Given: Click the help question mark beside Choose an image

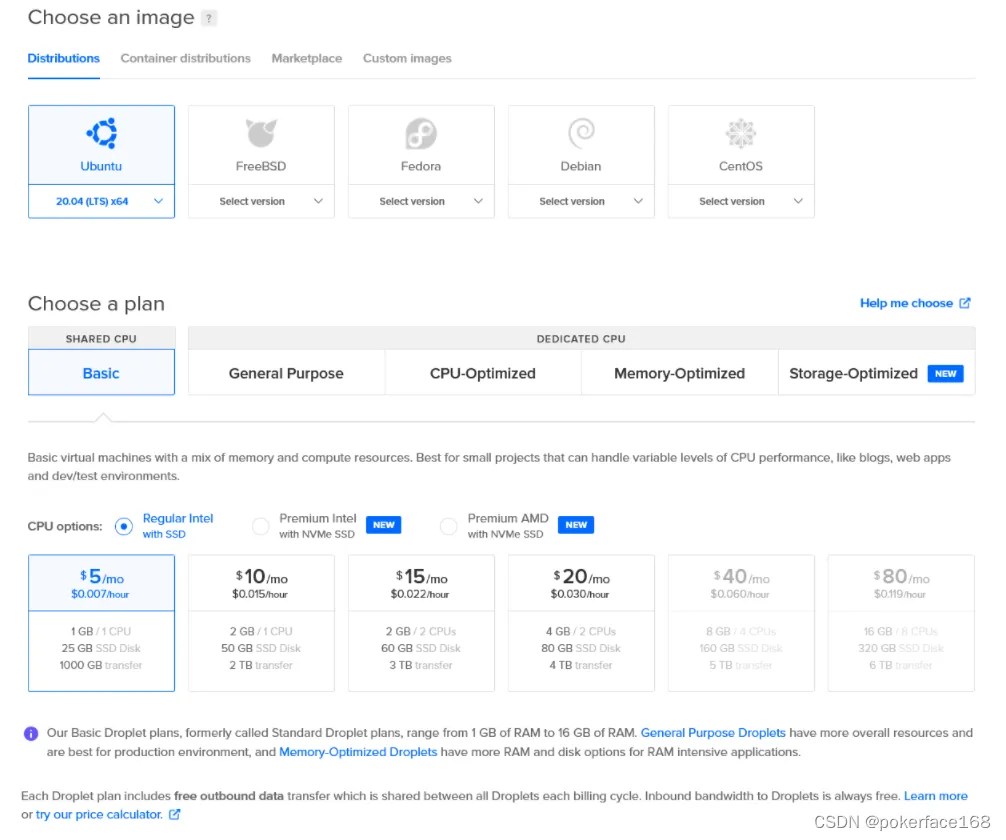Looking at the screenshot, I should [x=209, y=18].
